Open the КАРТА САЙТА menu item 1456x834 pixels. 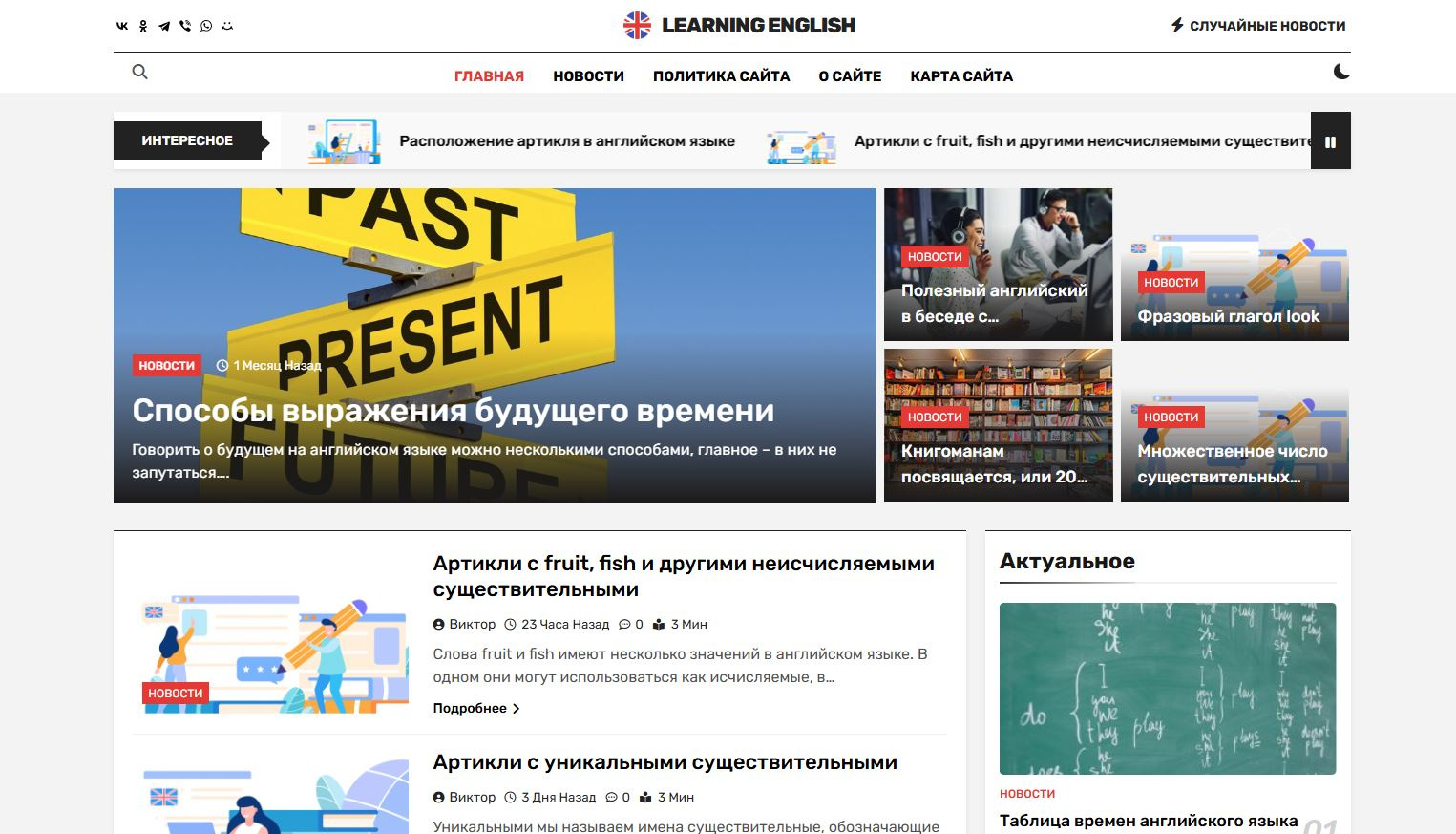[961, 76]
